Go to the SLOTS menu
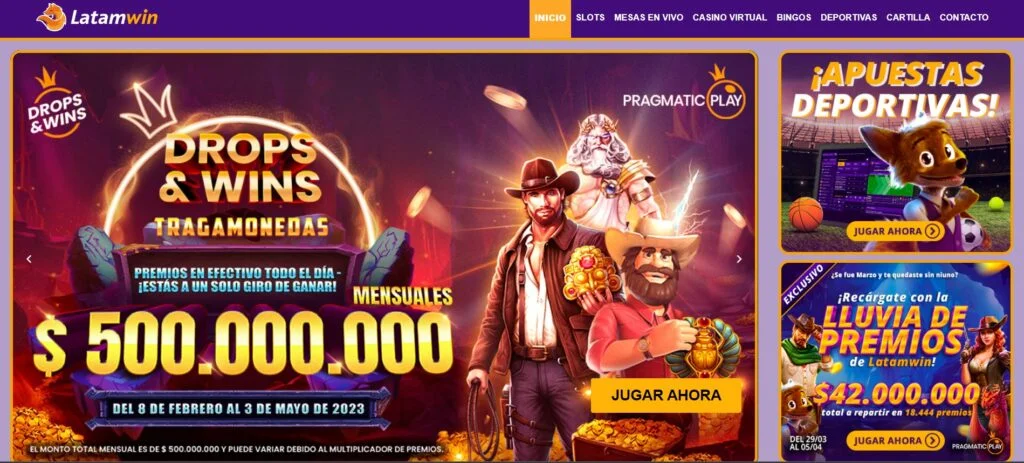This screenshot has width=1024, height=463. click(590, 18)
